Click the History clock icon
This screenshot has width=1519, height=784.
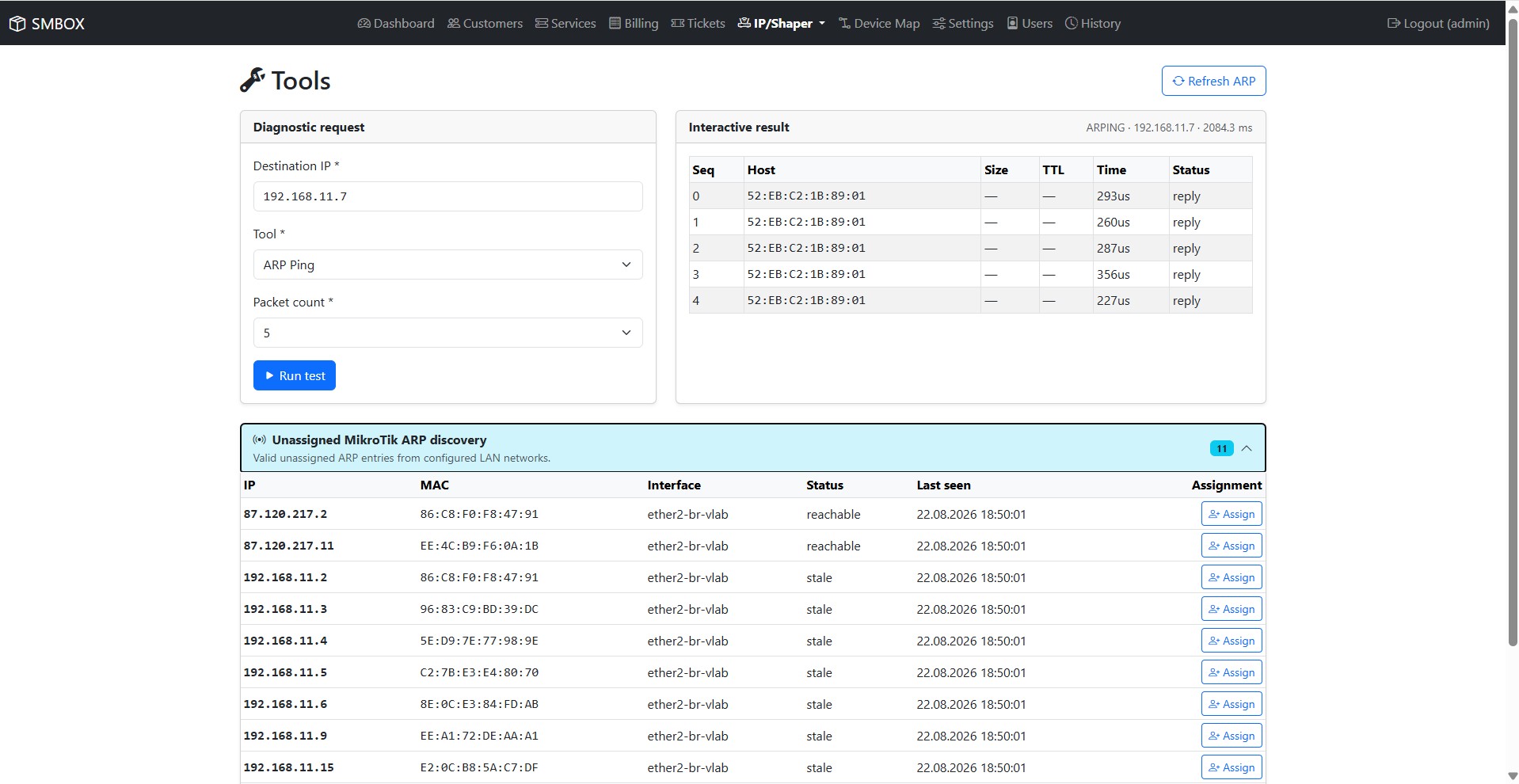click(1072, 24)
